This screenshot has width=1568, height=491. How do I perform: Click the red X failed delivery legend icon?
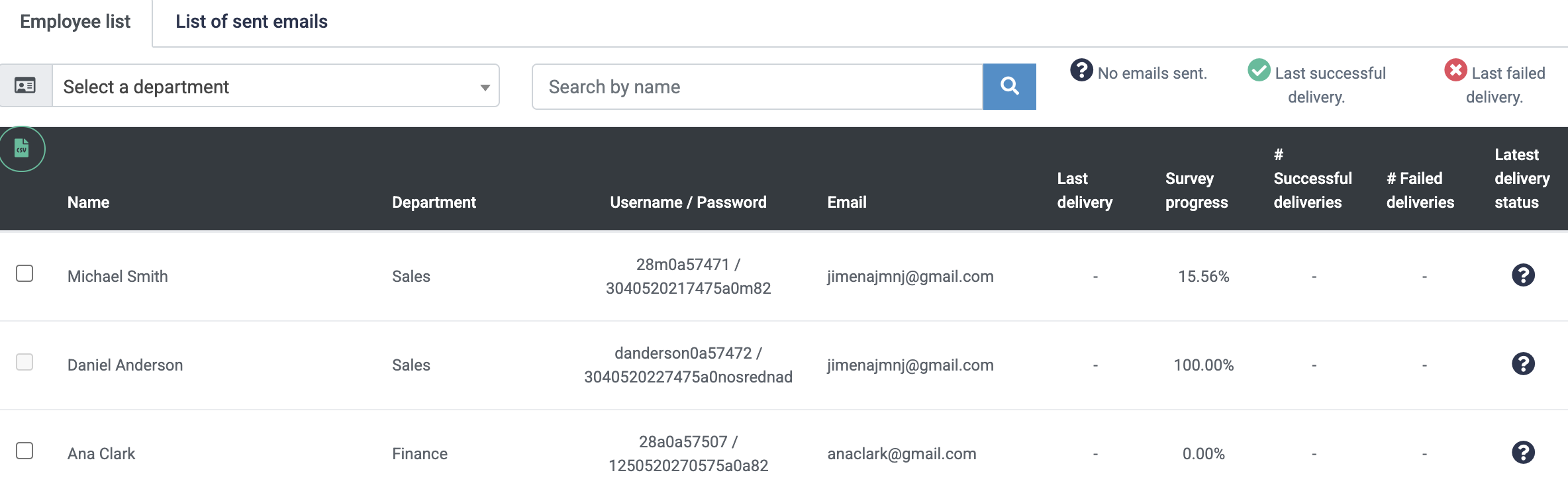[x=1455, y=69]
